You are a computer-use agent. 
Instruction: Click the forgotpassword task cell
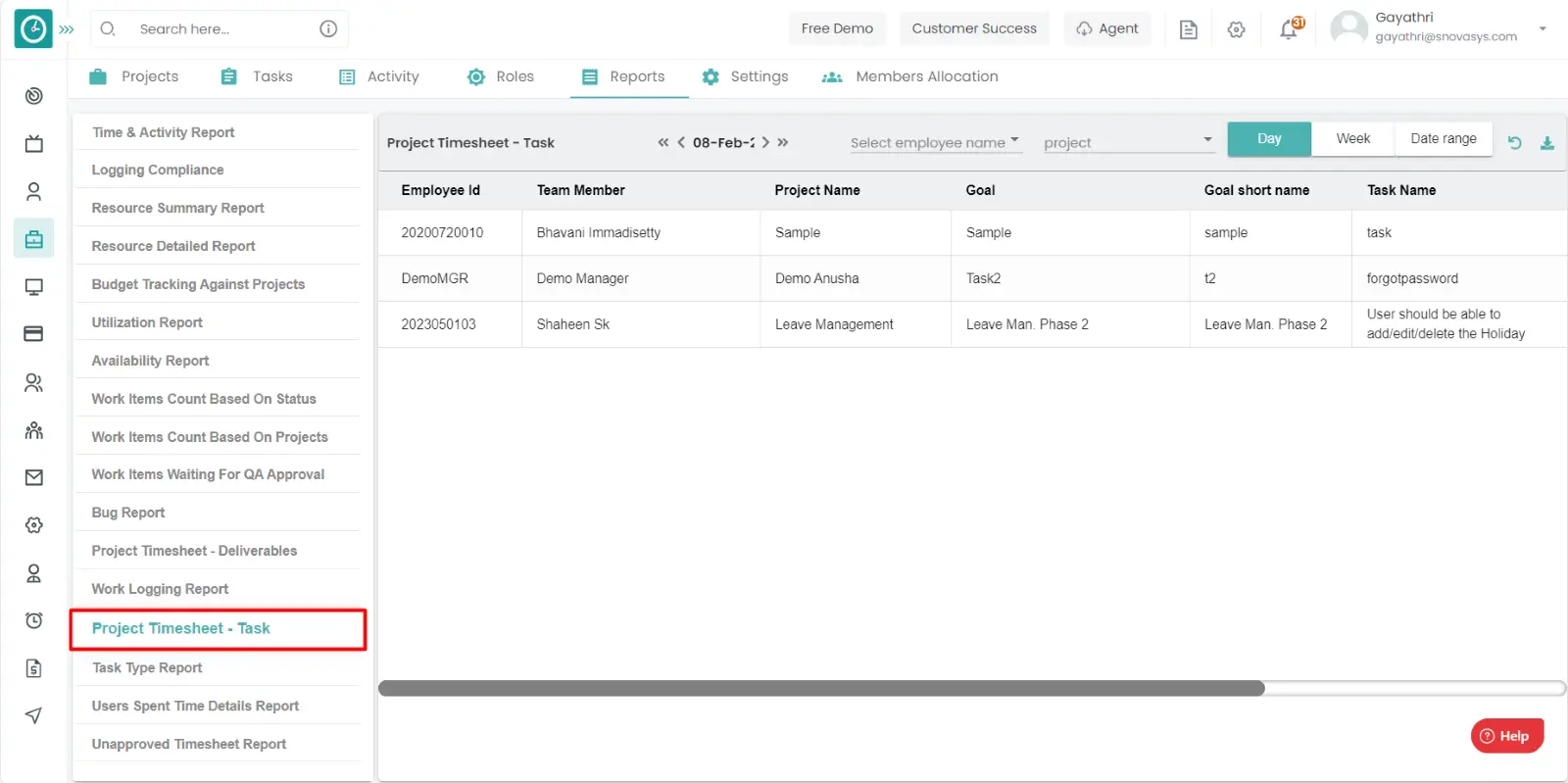[x=1459, y=278]
